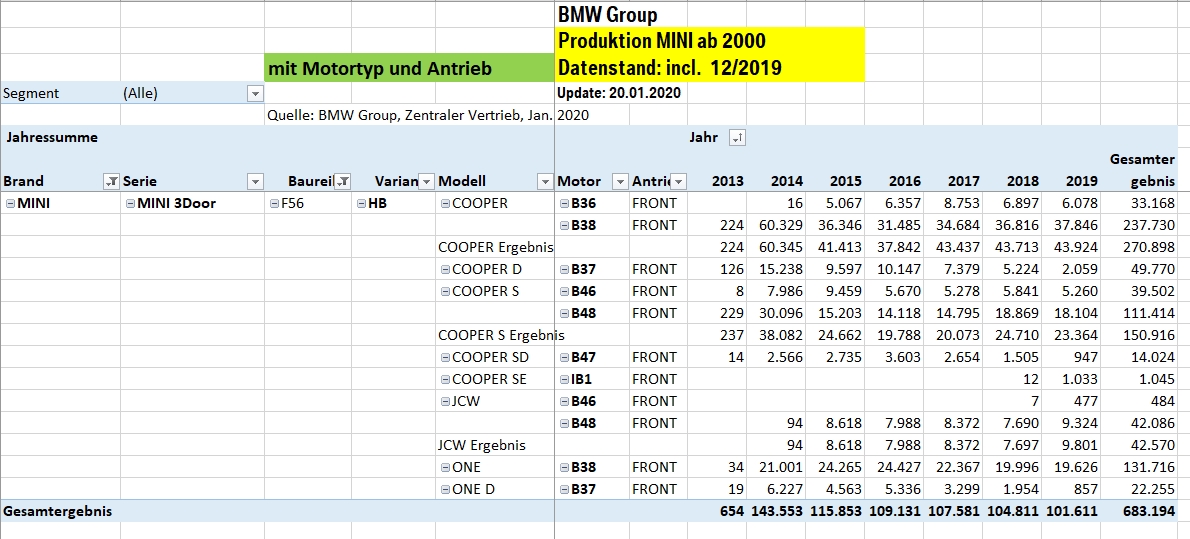Collapse the IB1 motor row
1190x539 pixels.
(x=564, y=379)
